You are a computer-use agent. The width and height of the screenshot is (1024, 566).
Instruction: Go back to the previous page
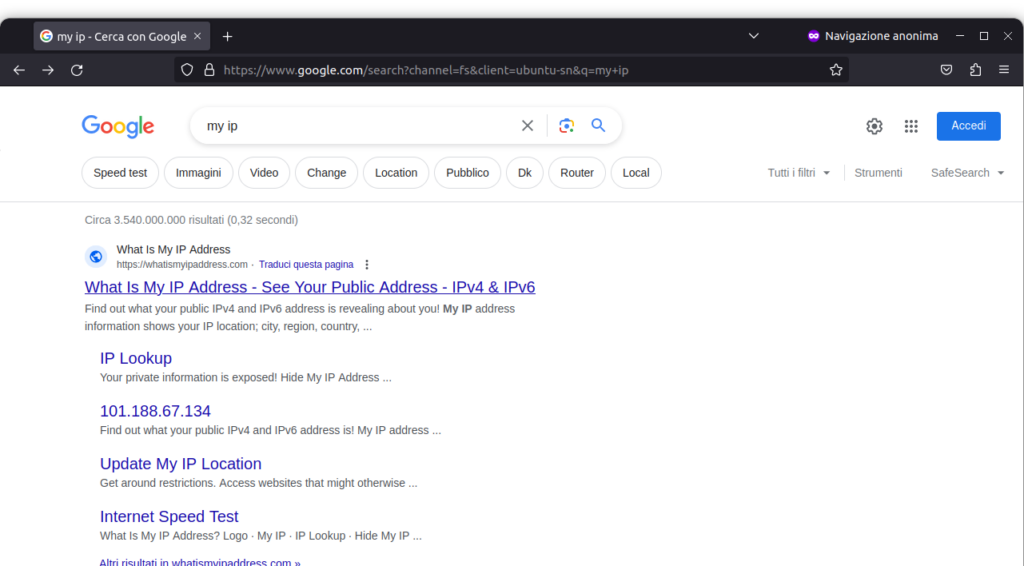(x=19, y=70)
